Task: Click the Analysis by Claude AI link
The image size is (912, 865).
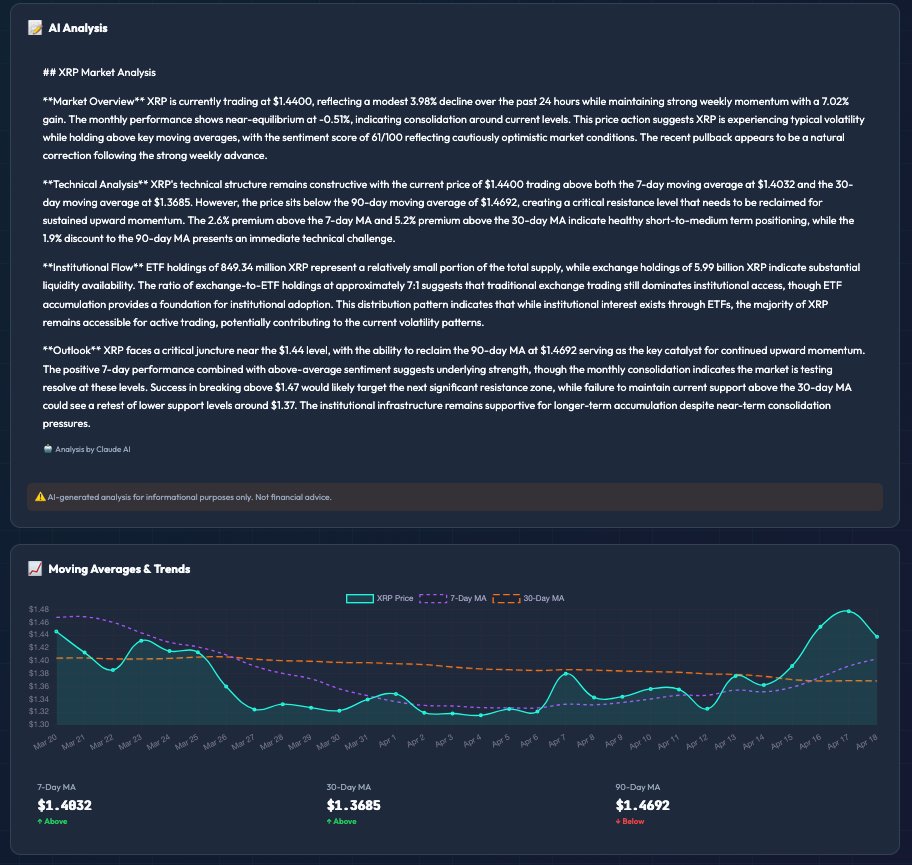Action: click(x=95, y=450)
